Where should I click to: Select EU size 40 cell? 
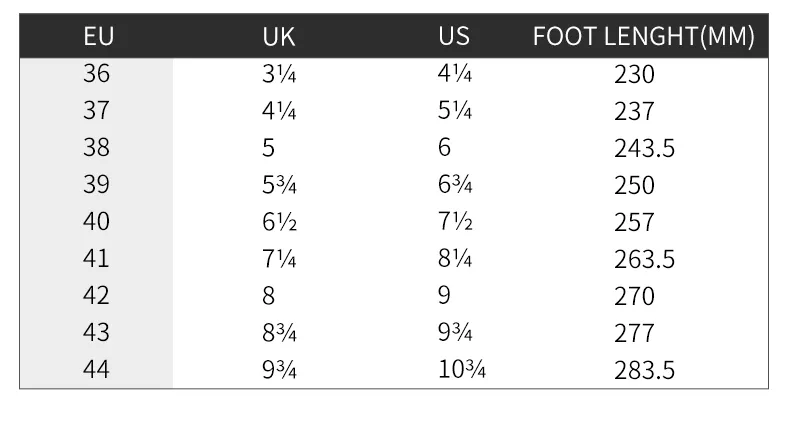[97, 222]
